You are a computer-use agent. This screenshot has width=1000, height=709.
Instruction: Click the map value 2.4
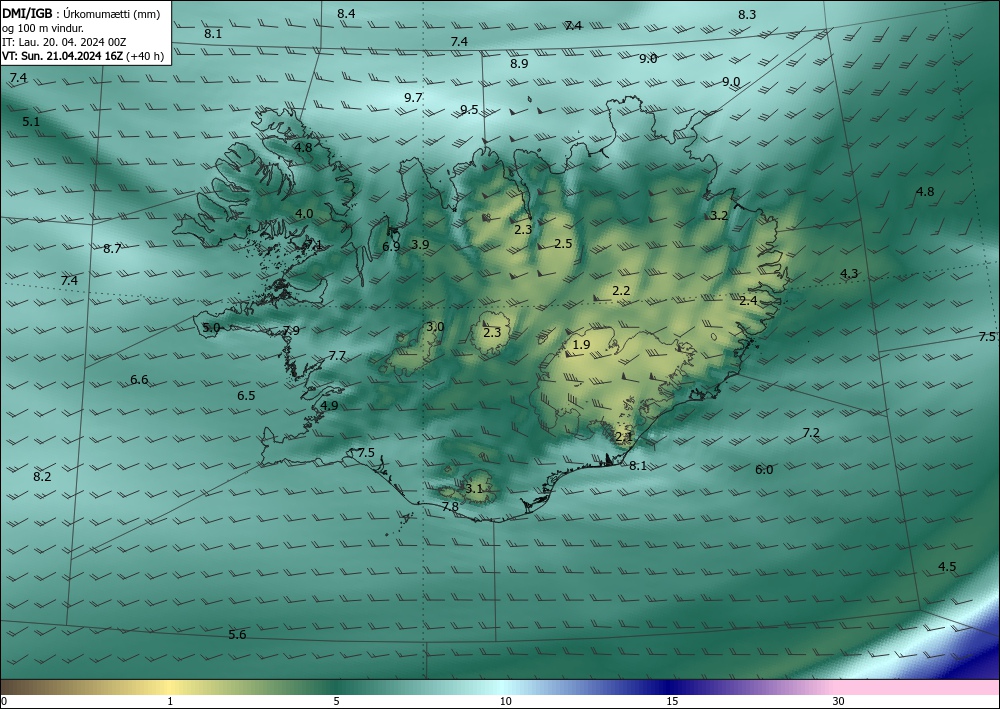[x=748, y=300]
